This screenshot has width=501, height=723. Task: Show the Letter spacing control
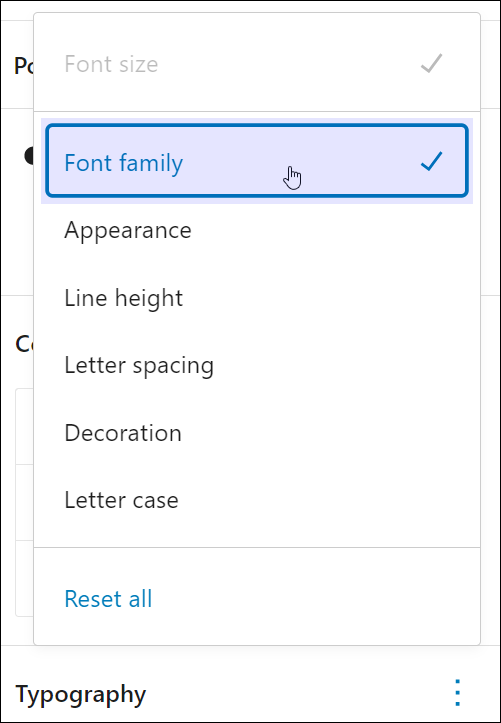pyautogui.click(x=257, y=365)
